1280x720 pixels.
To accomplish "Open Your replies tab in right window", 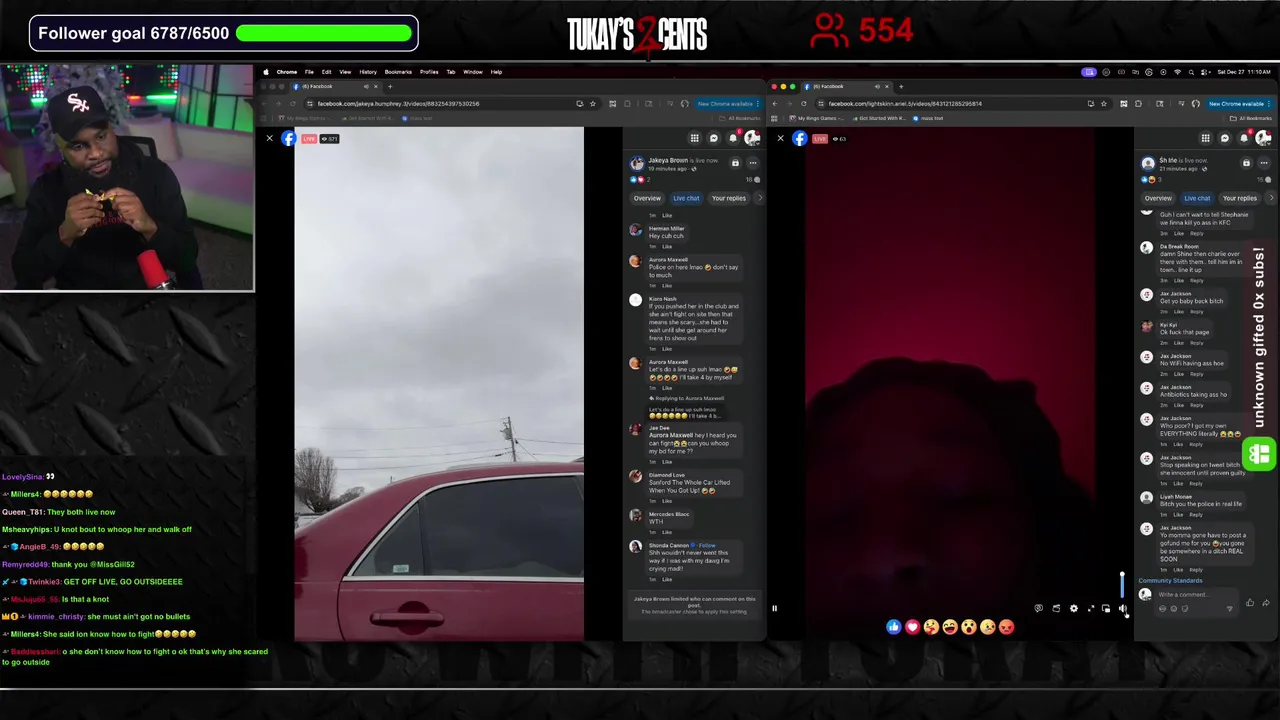I will coord(1240,198).
